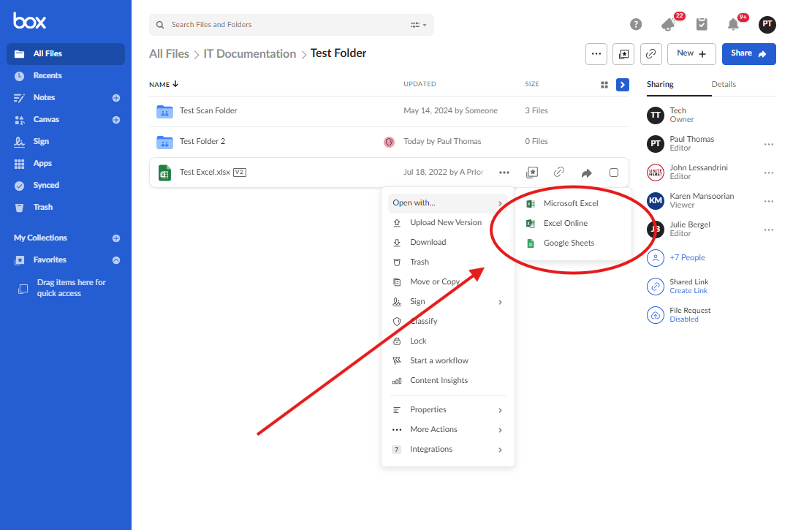This screenshot has width=794, height=530.
Task: Click ellipsis menu on Test Excel row
Action: pyautogui.click(x=504, y=173)
